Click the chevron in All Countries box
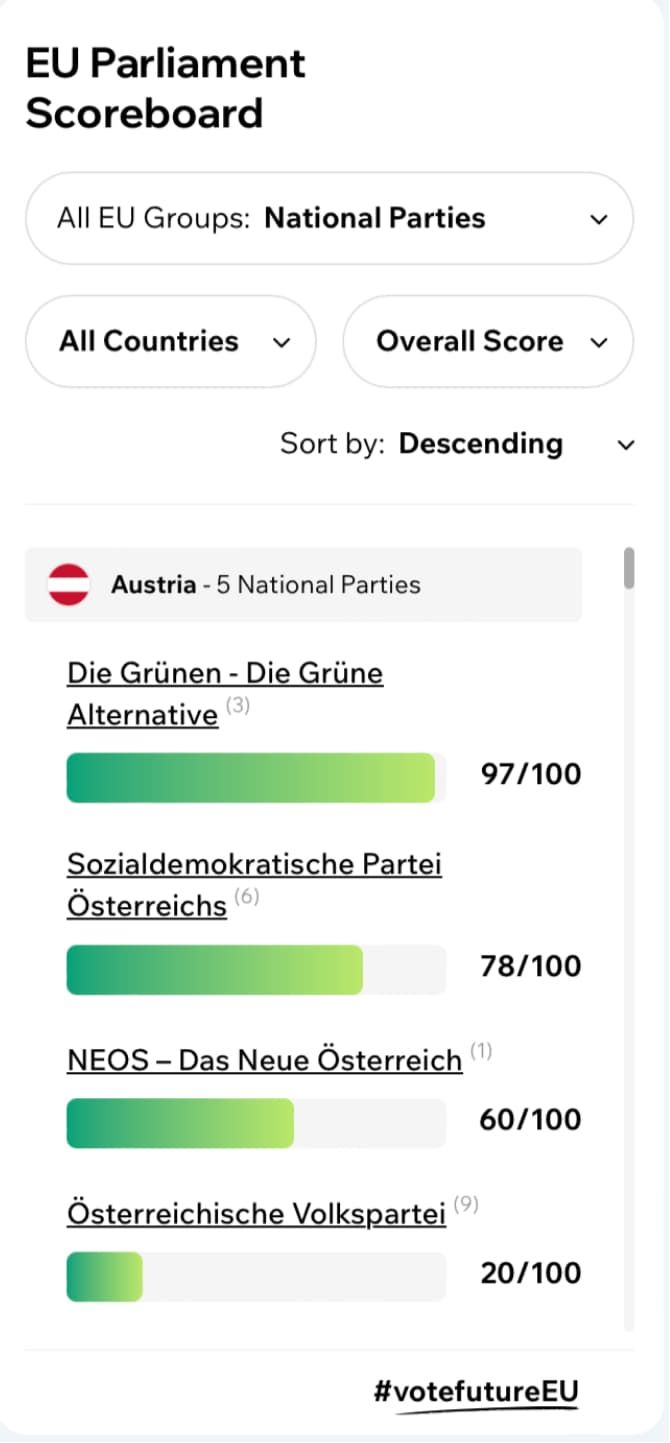 (282, 343)
